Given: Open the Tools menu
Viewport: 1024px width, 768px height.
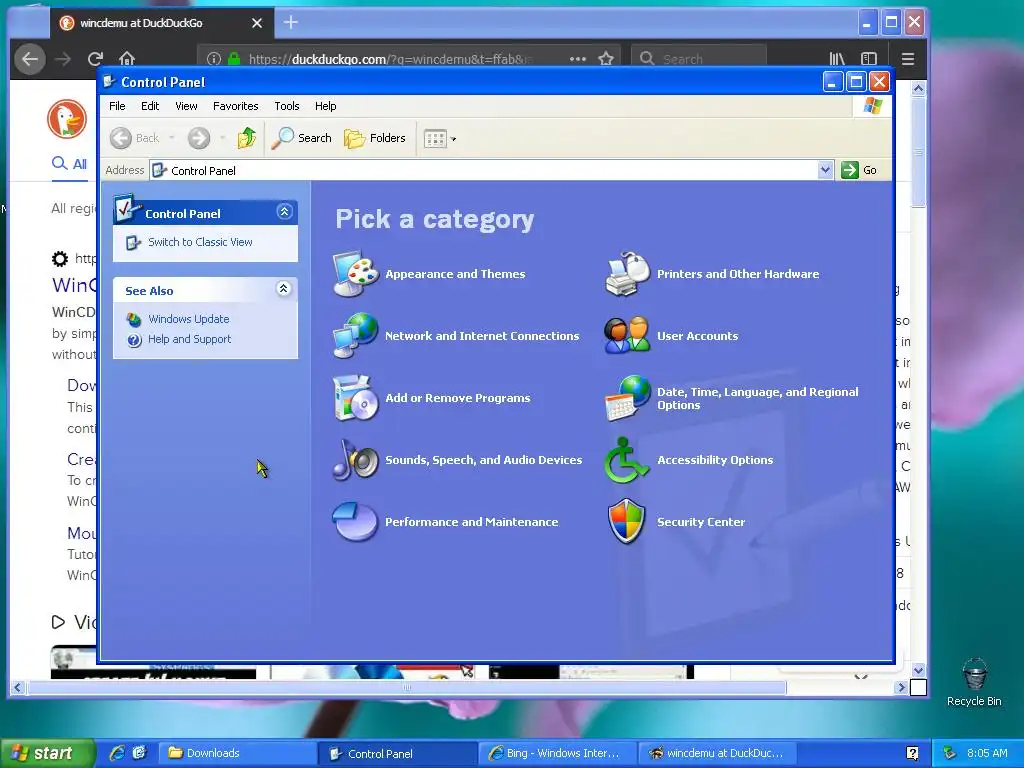Looking at the screenshot, I should tap(287, 106).
